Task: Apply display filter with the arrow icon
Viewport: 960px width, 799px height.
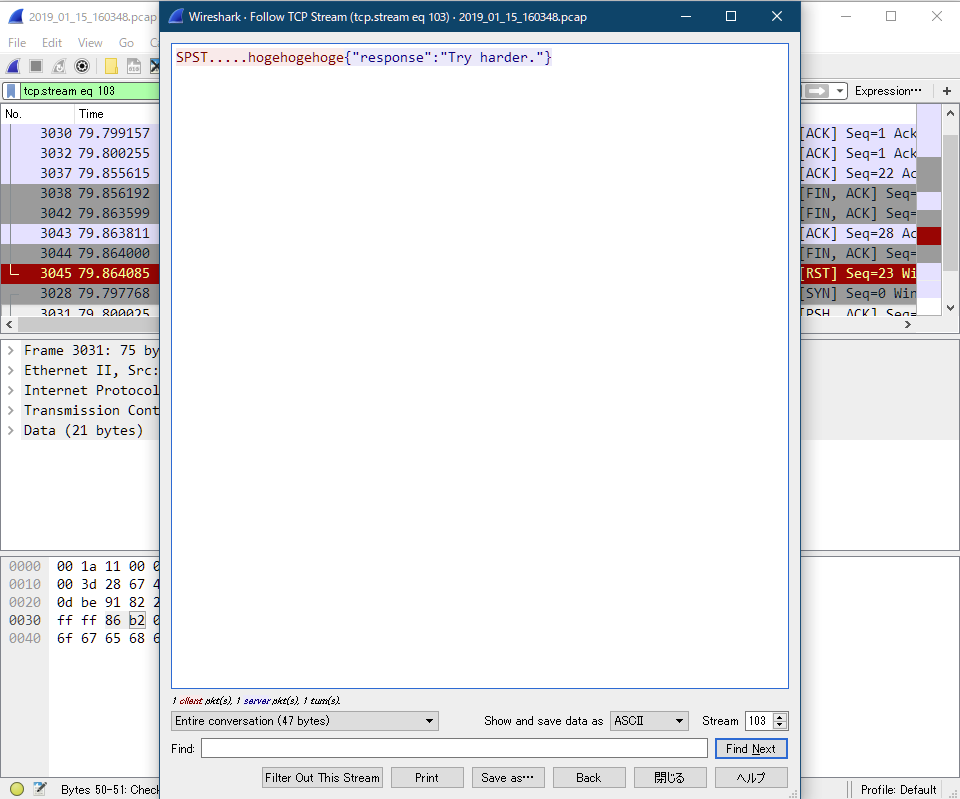Action: tap(817, 91)
